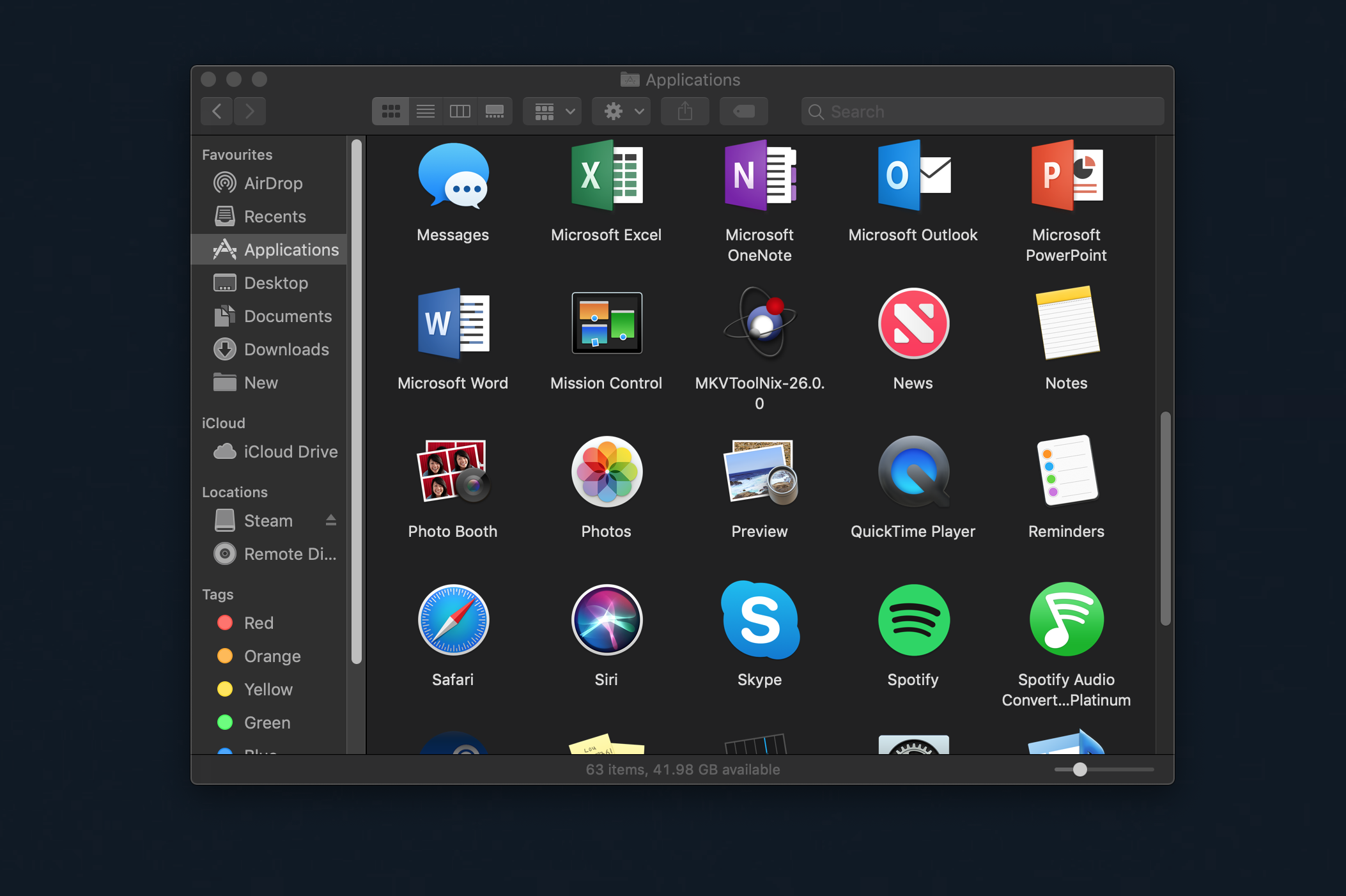Open the Photo Booth application icon
Viewport: 1346px width, 896px height.
tap(453, 472)
